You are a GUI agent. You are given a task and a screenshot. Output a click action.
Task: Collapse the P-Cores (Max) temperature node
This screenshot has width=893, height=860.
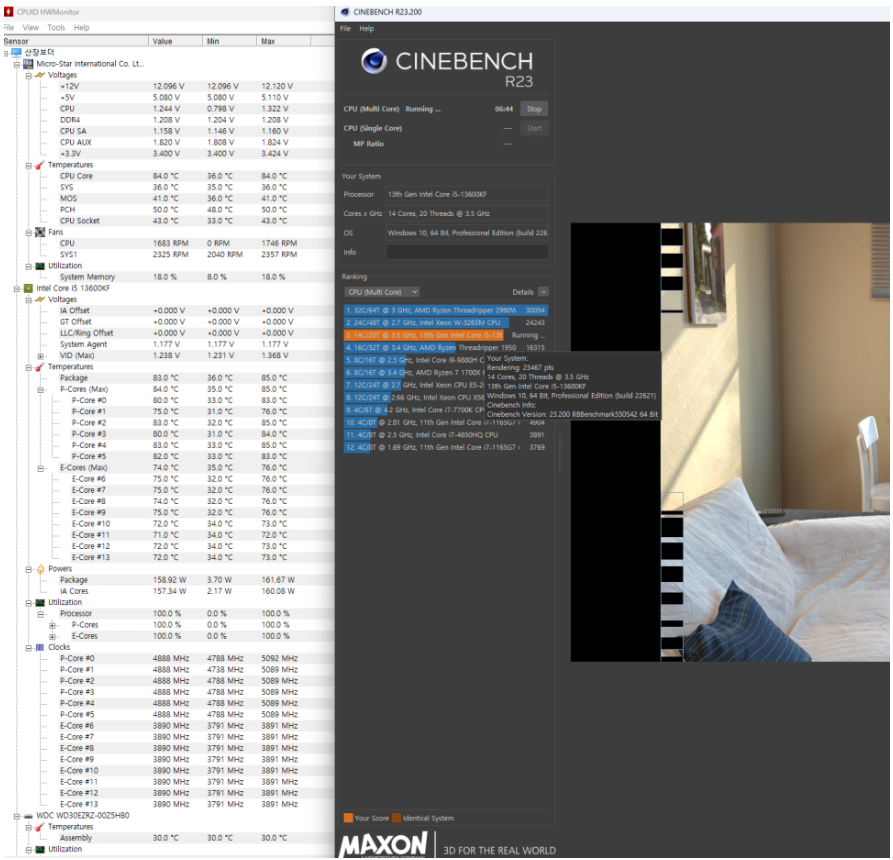(x=40, y=390)
